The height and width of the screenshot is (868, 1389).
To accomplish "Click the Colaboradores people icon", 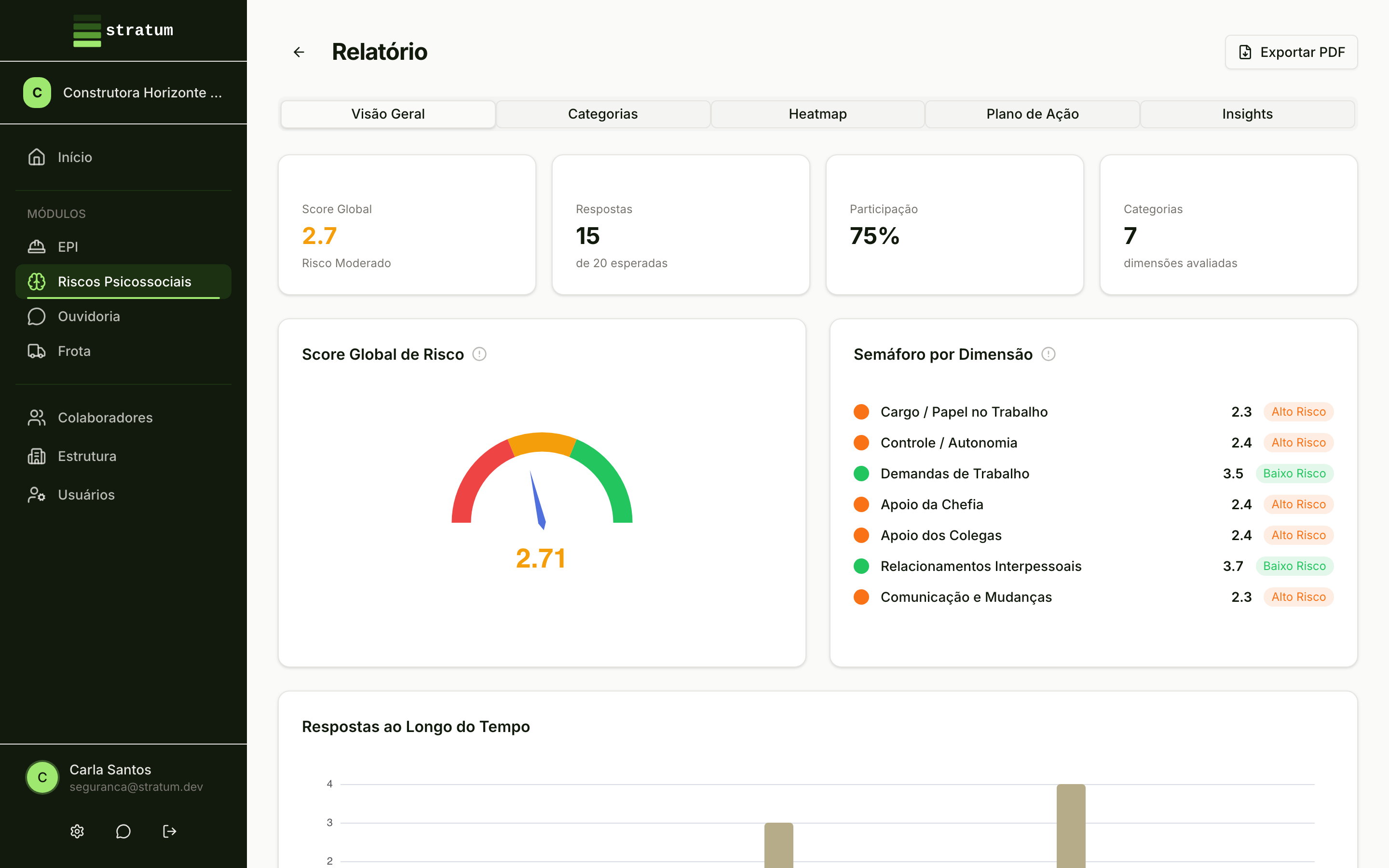I will [37, 417].
